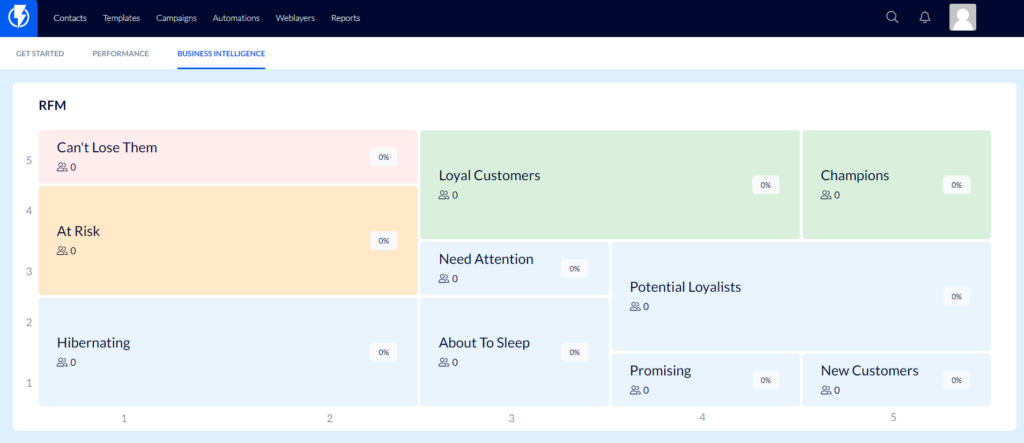Click people icon under Hibernating

click(x=62, y=362)
